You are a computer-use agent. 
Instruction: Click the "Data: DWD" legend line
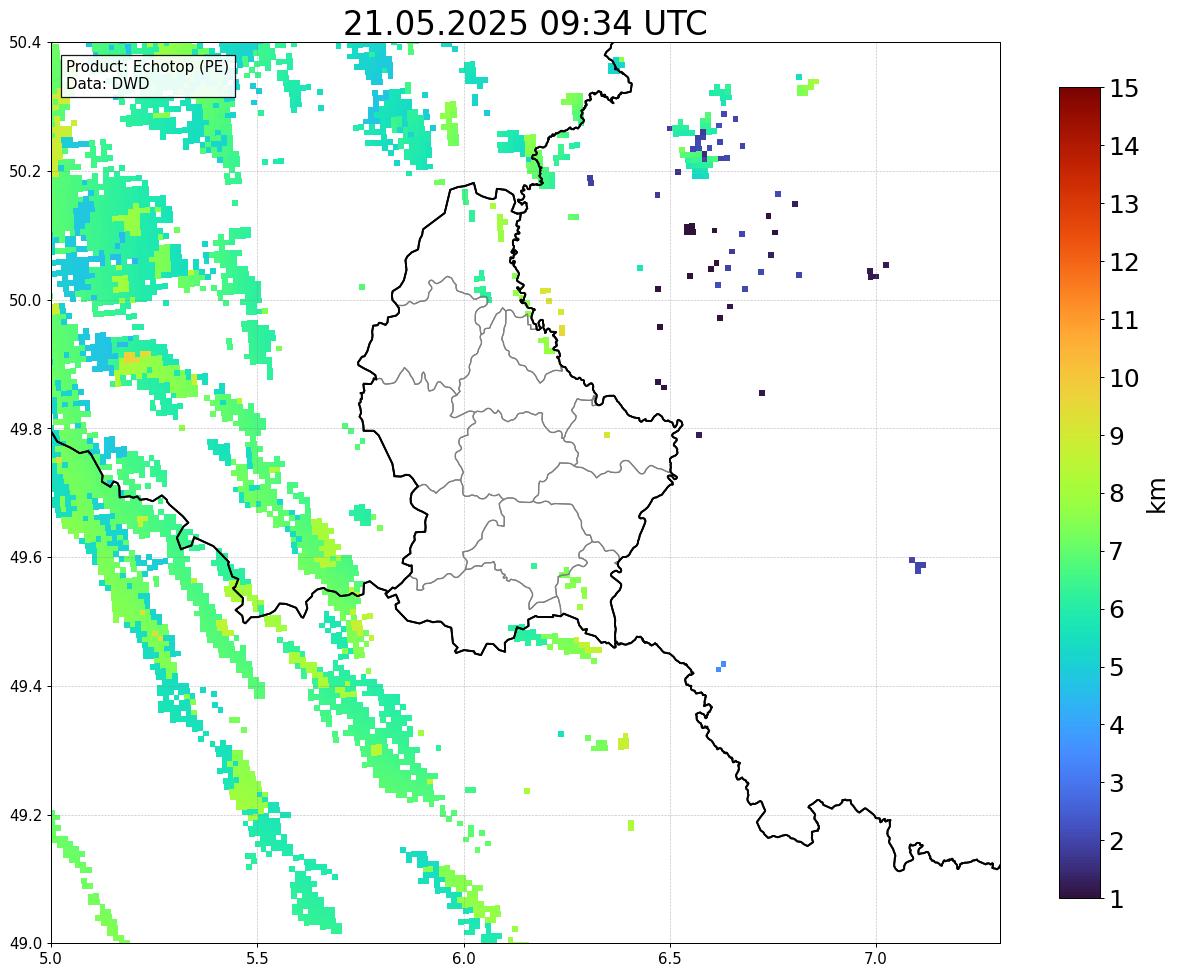click(x=107, y=83)
